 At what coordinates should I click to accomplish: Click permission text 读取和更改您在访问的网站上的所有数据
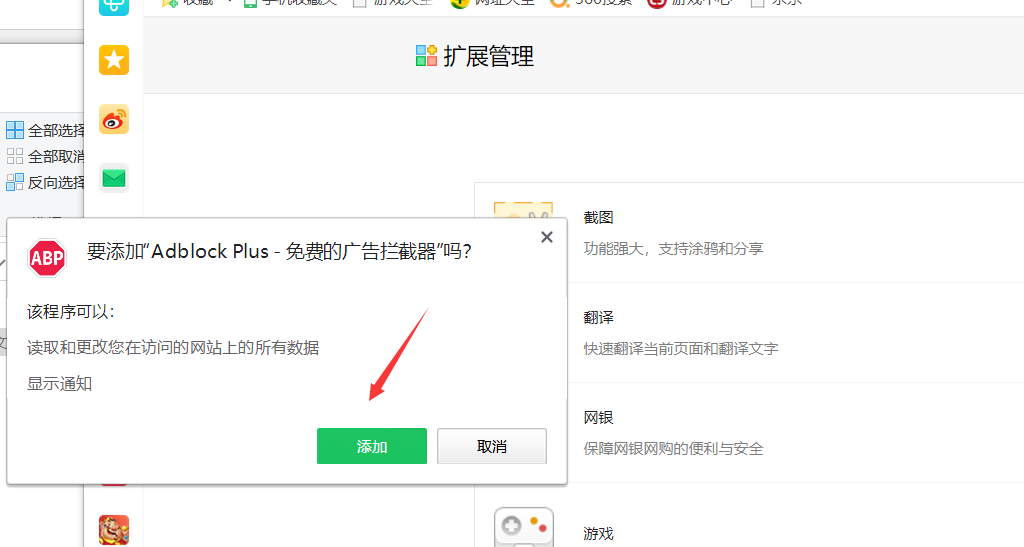(x=173, y=348)
